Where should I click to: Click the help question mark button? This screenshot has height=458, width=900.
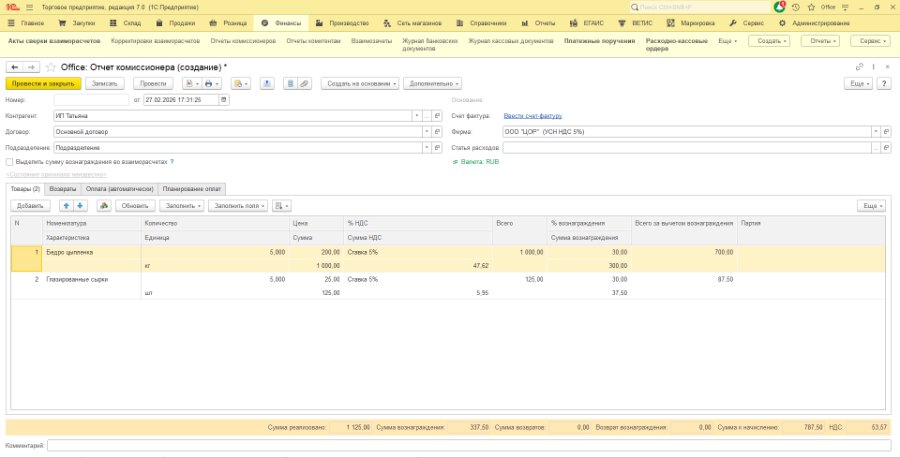(x=884, y=84)
